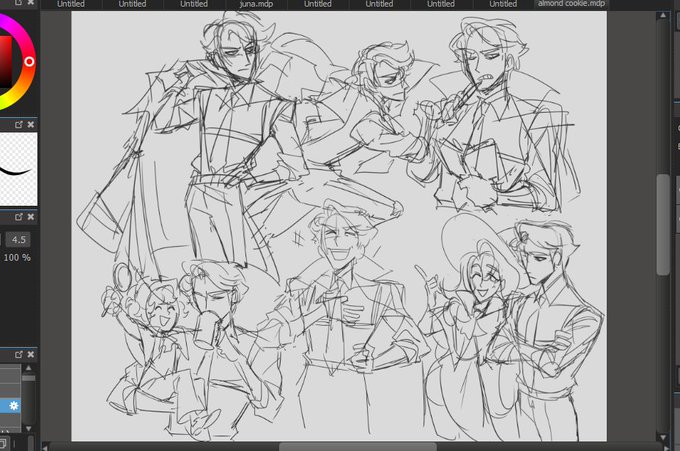
Task: Open the Untitled tab immediately after juna.mdp
Action: point(318,4)
